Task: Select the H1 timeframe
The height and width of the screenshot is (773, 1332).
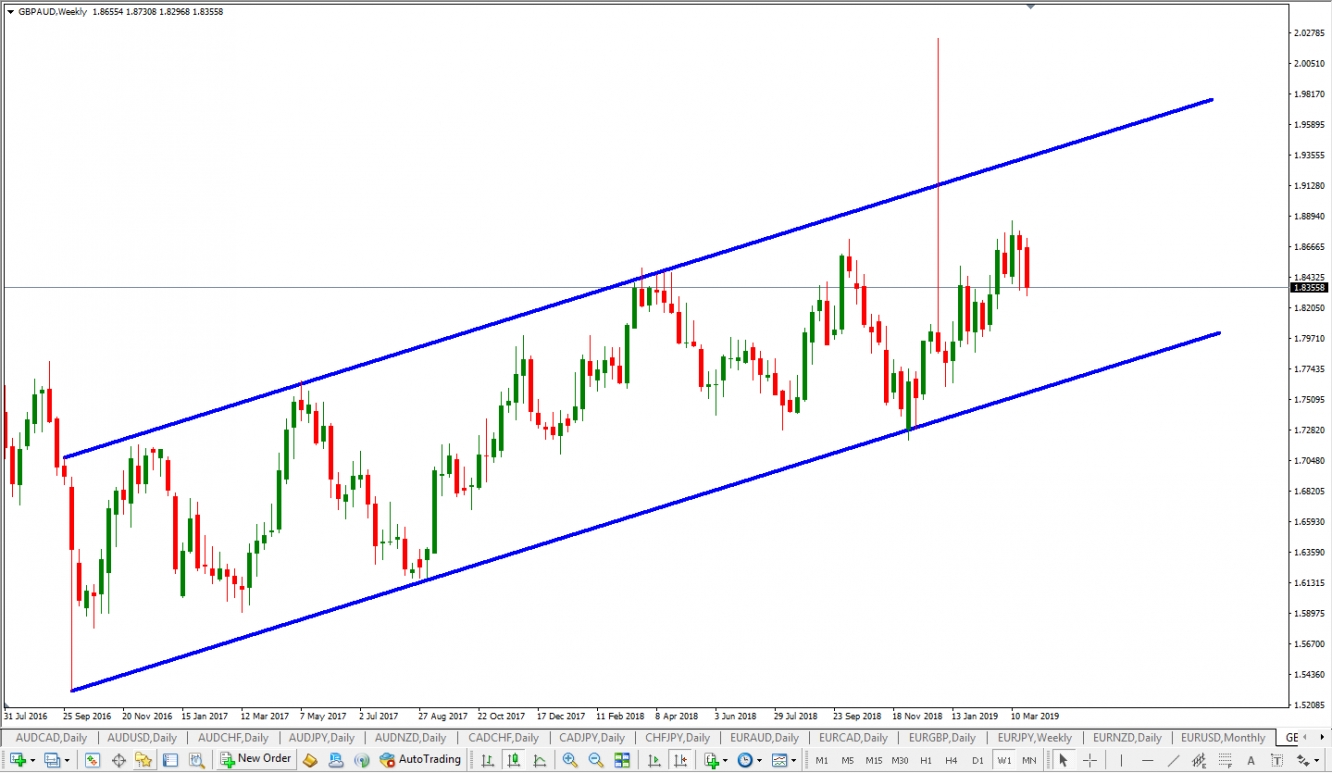Action: (x=926, y=760)
